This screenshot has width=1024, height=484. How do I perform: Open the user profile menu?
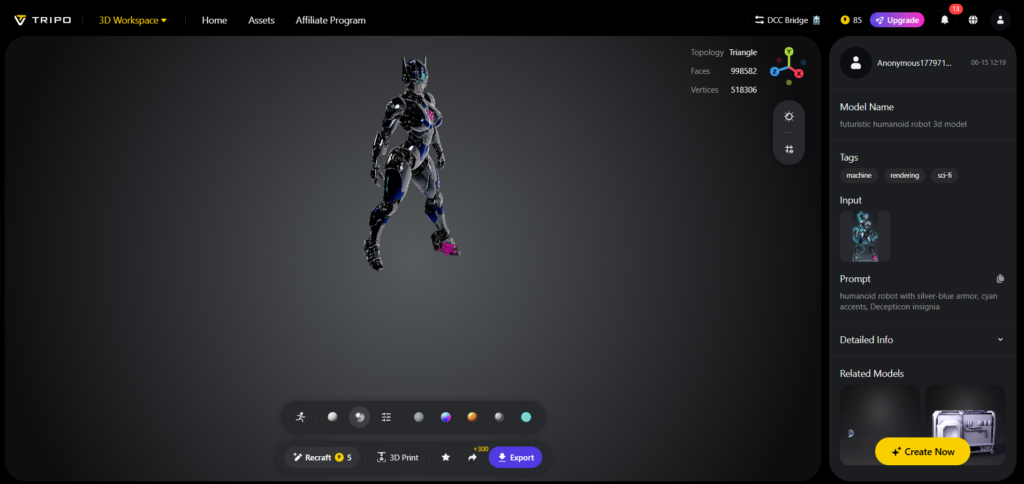pyautogui.click(x=1000, y=20)
